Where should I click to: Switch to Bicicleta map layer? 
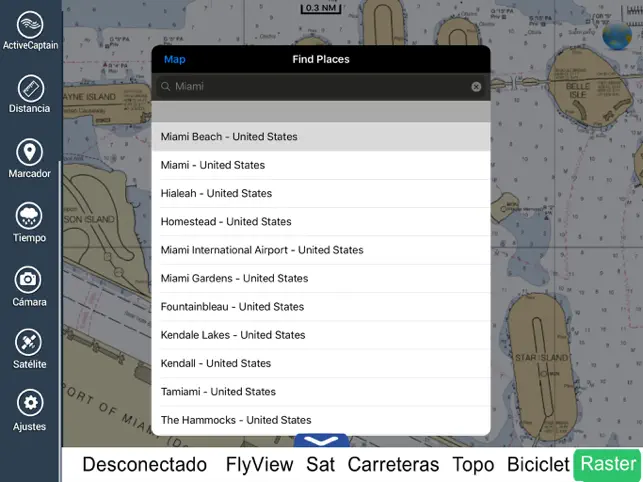(538, 465)
